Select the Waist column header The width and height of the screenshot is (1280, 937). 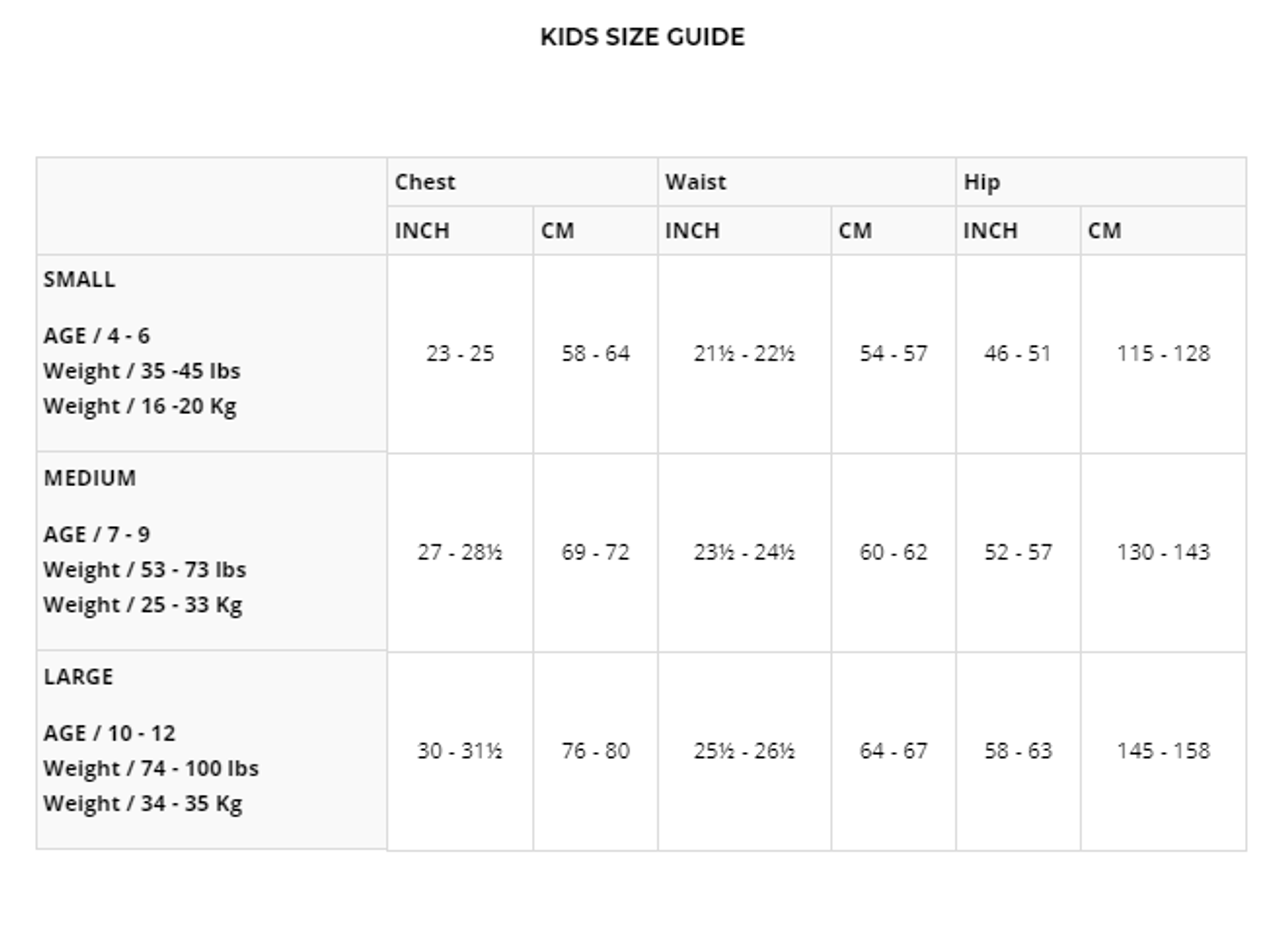(695, 182)
